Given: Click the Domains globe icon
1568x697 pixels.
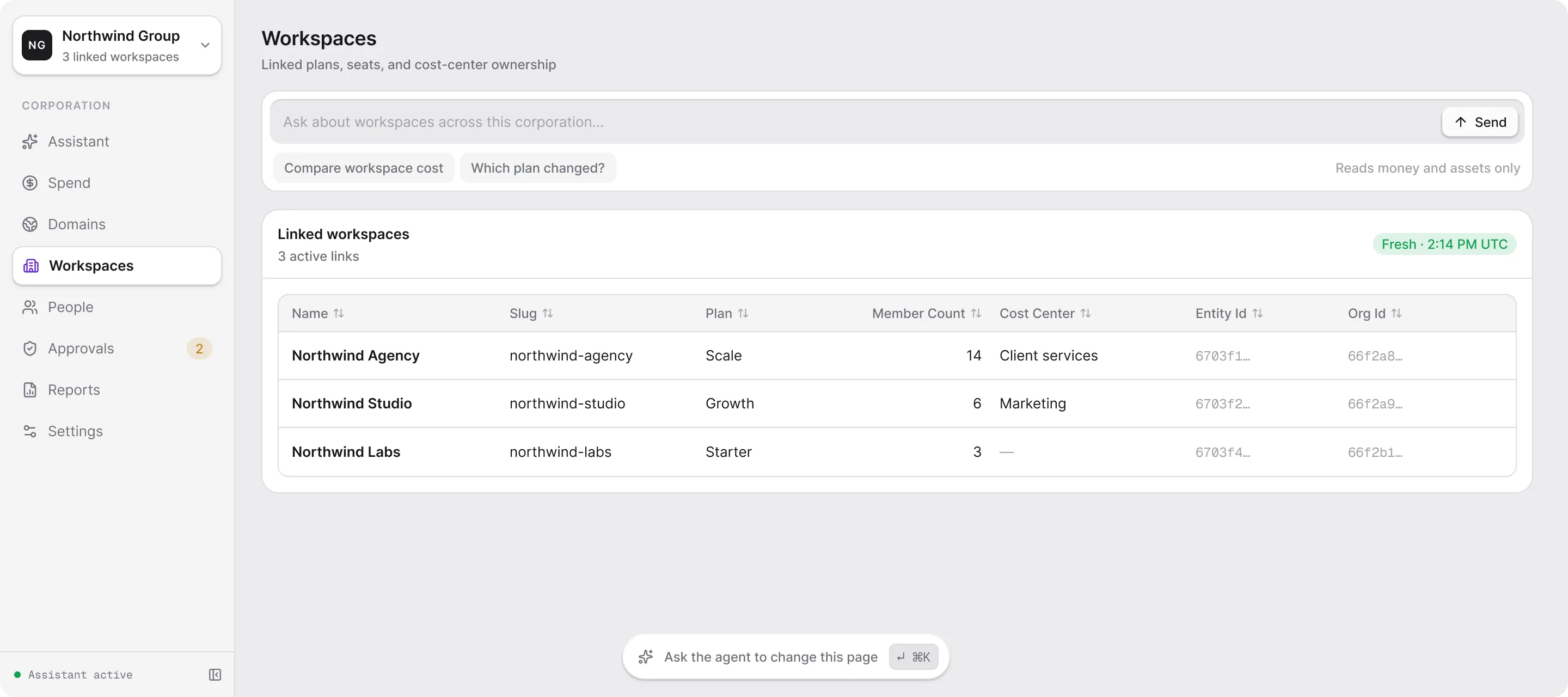Looking at the screenshot, I should [30, 224].
